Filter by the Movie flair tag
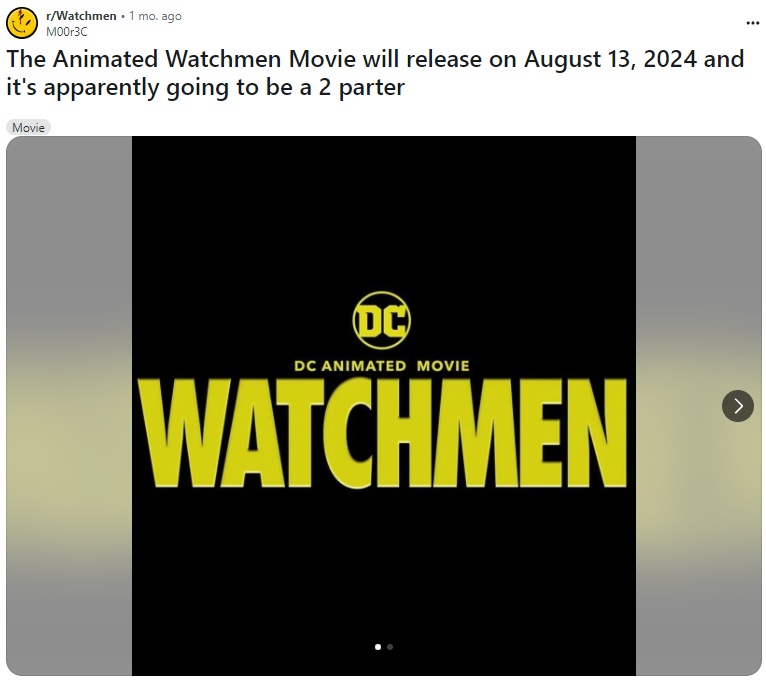 (x=28, y=128)
